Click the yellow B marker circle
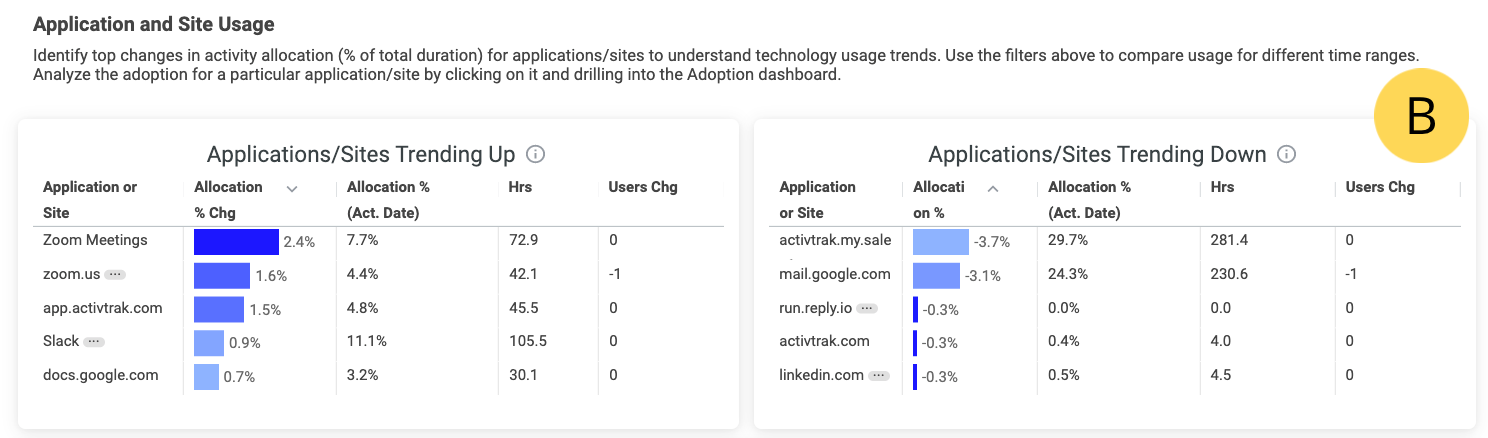Screen dimensions: 1488x438 [x=1420, y=117]
